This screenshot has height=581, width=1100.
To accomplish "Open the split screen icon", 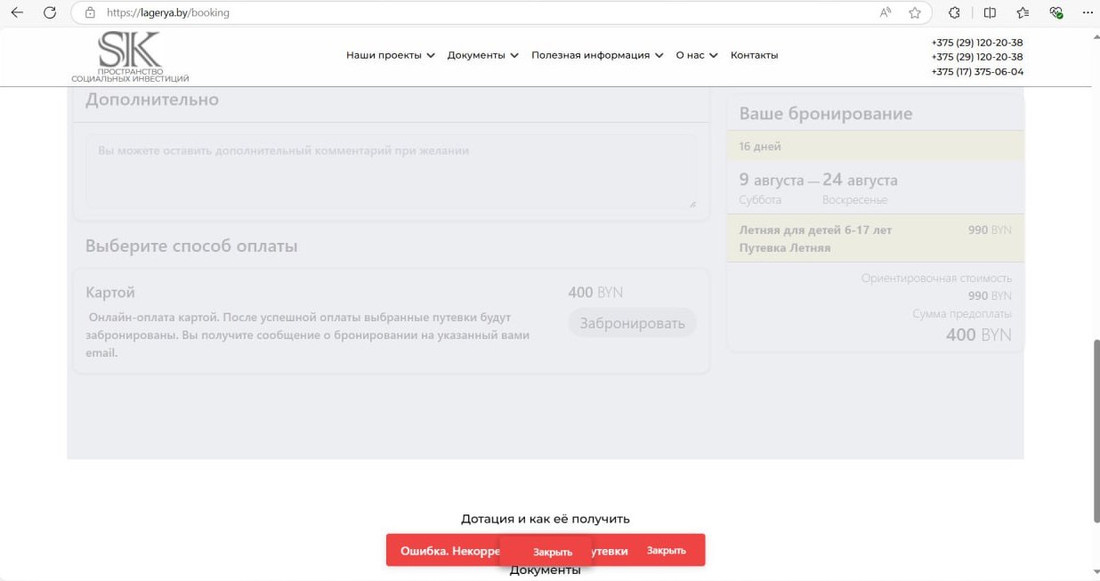I will [x=988, y=13].
